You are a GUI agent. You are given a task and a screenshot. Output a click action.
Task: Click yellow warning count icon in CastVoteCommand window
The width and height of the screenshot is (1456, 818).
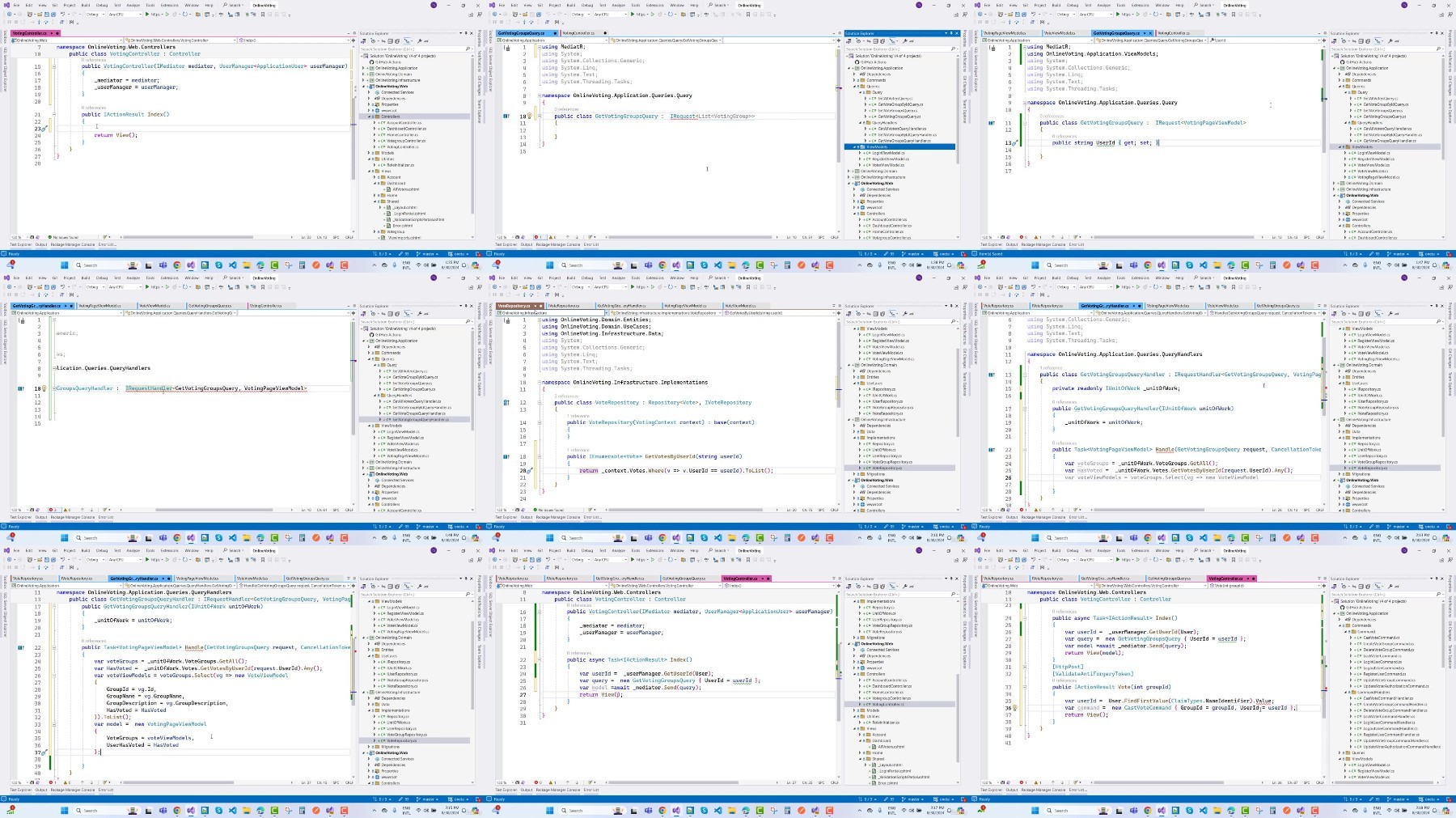coord(1036,782)
